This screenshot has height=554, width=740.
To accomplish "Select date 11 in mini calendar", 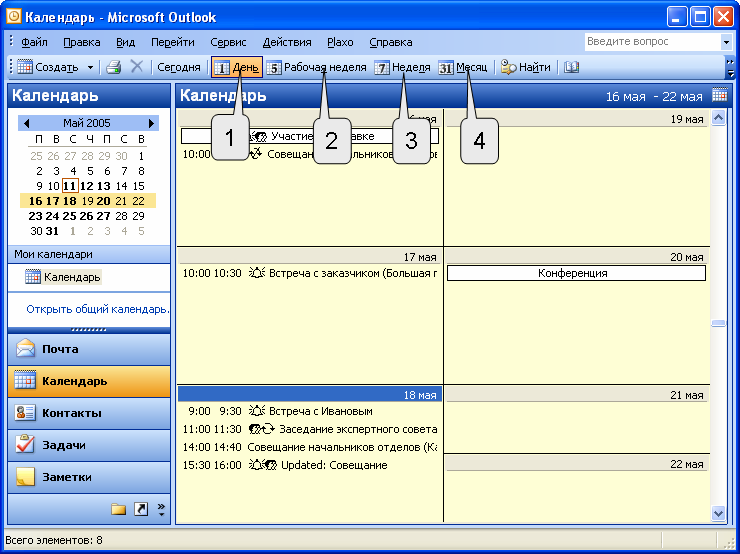I will tap(70, 186).
